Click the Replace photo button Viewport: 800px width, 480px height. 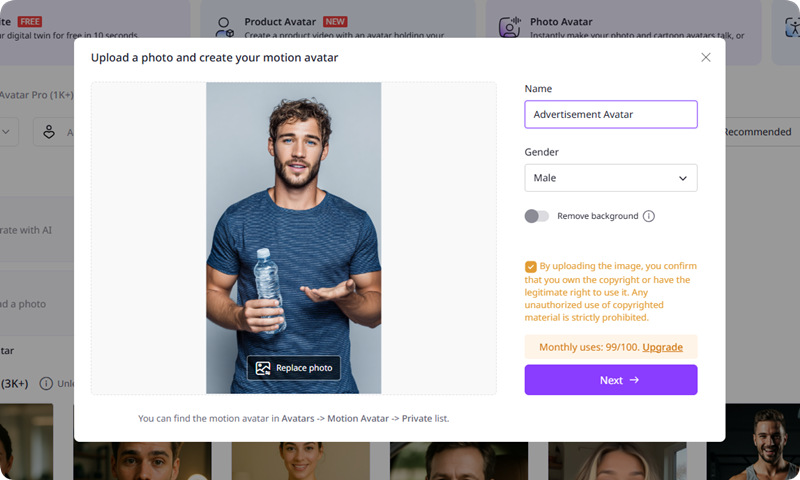coord(294,368)
